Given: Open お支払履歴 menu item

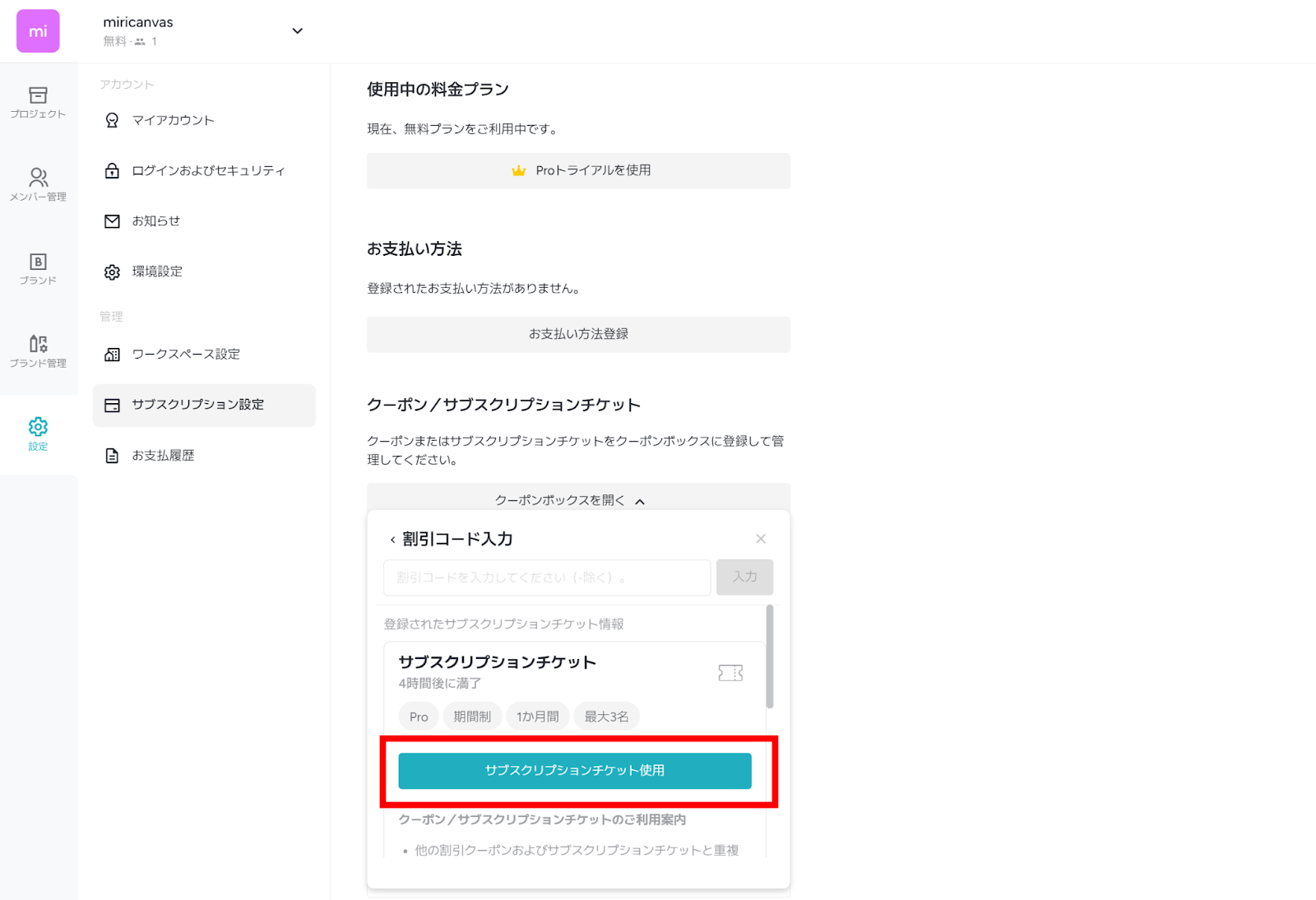Looking at the screenshot, I should pos(204,456).
